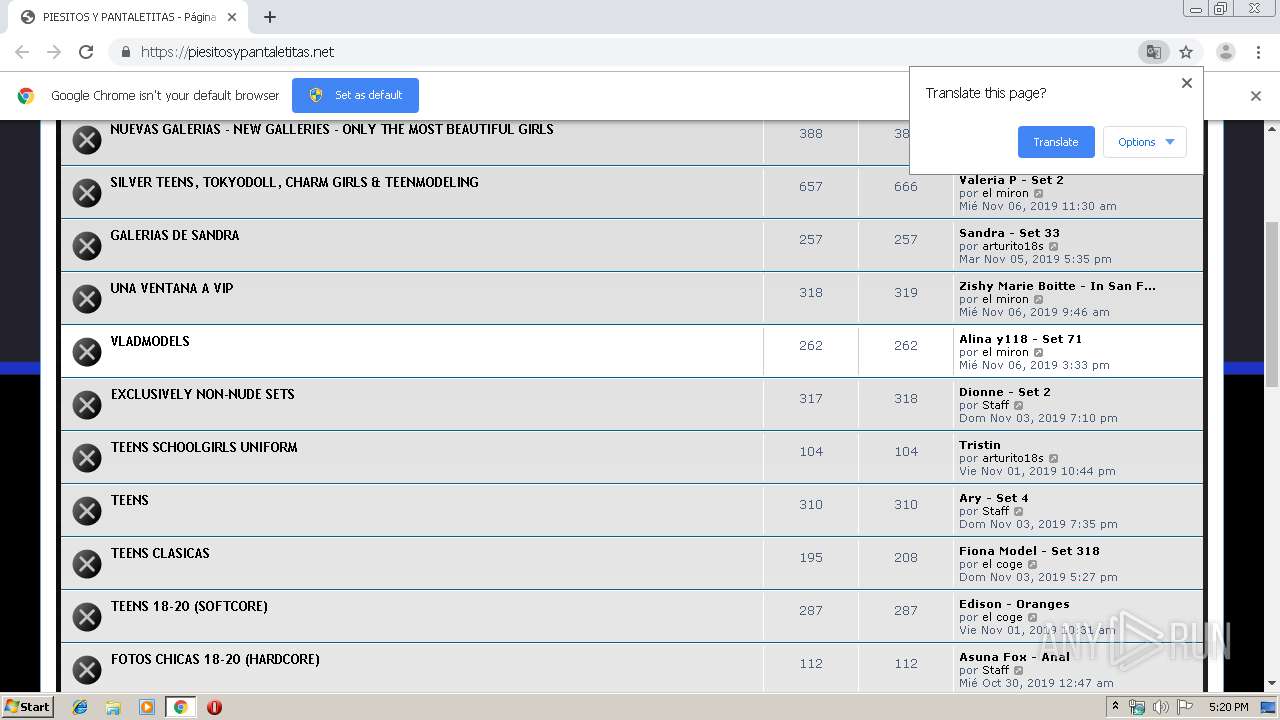Go back to the previous page
1280x720 pixels.
22,52
